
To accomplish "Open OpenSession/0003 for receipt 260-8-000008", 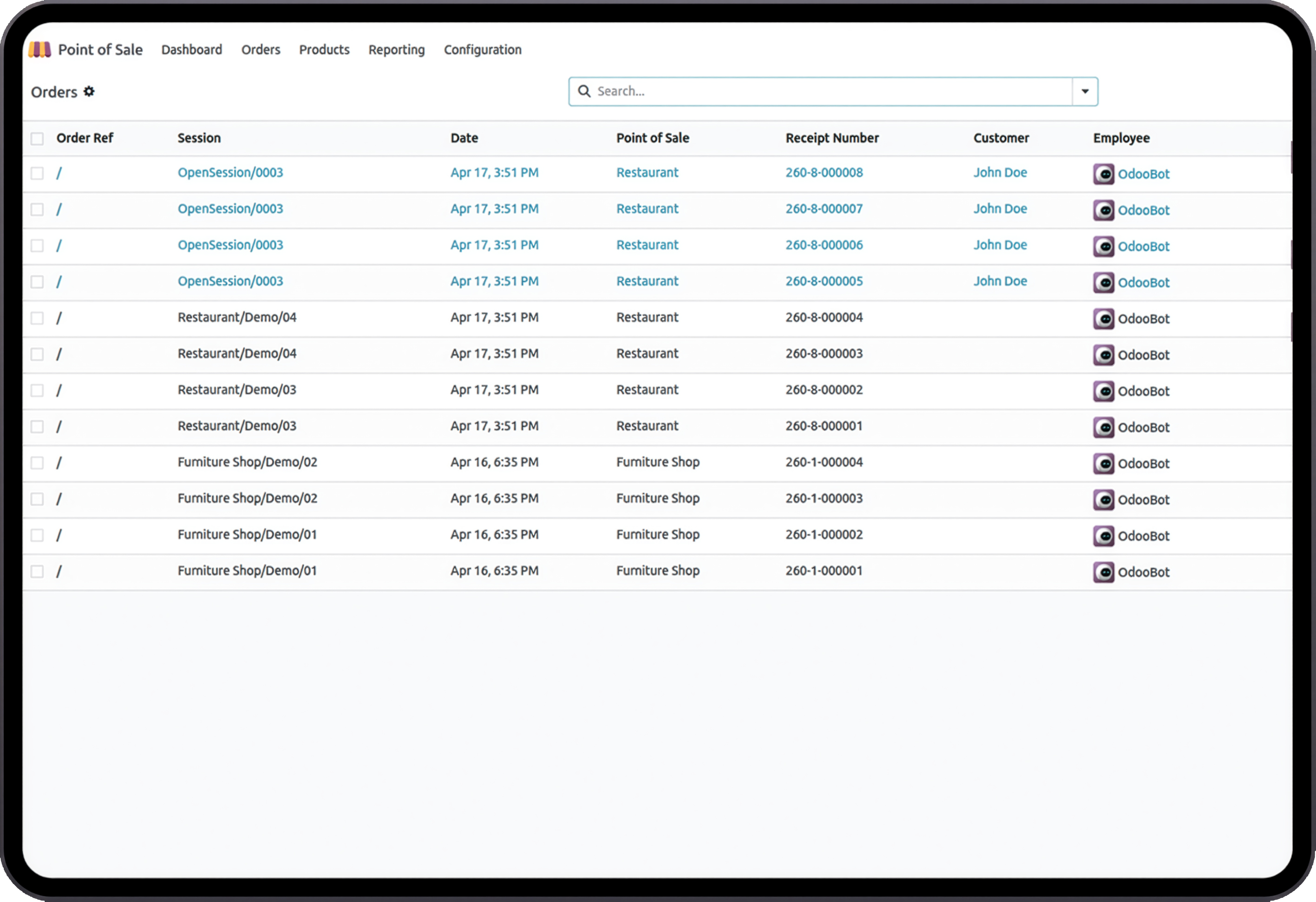I will pos(230,173).
